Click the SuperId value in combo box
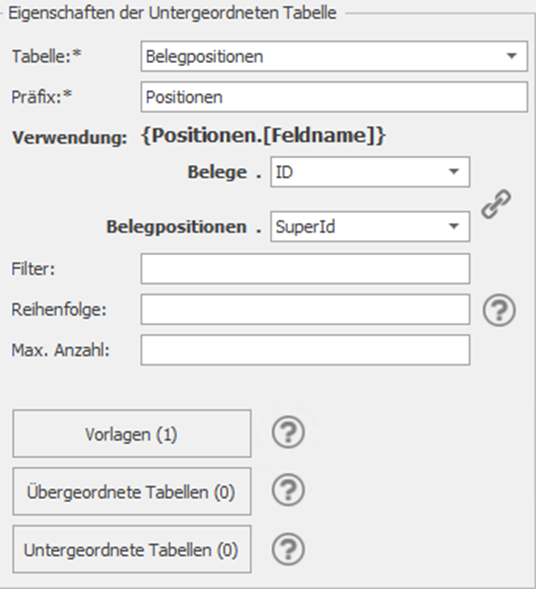Image resolution: width=536 pixels, height=589 pixels. [305, 227]
